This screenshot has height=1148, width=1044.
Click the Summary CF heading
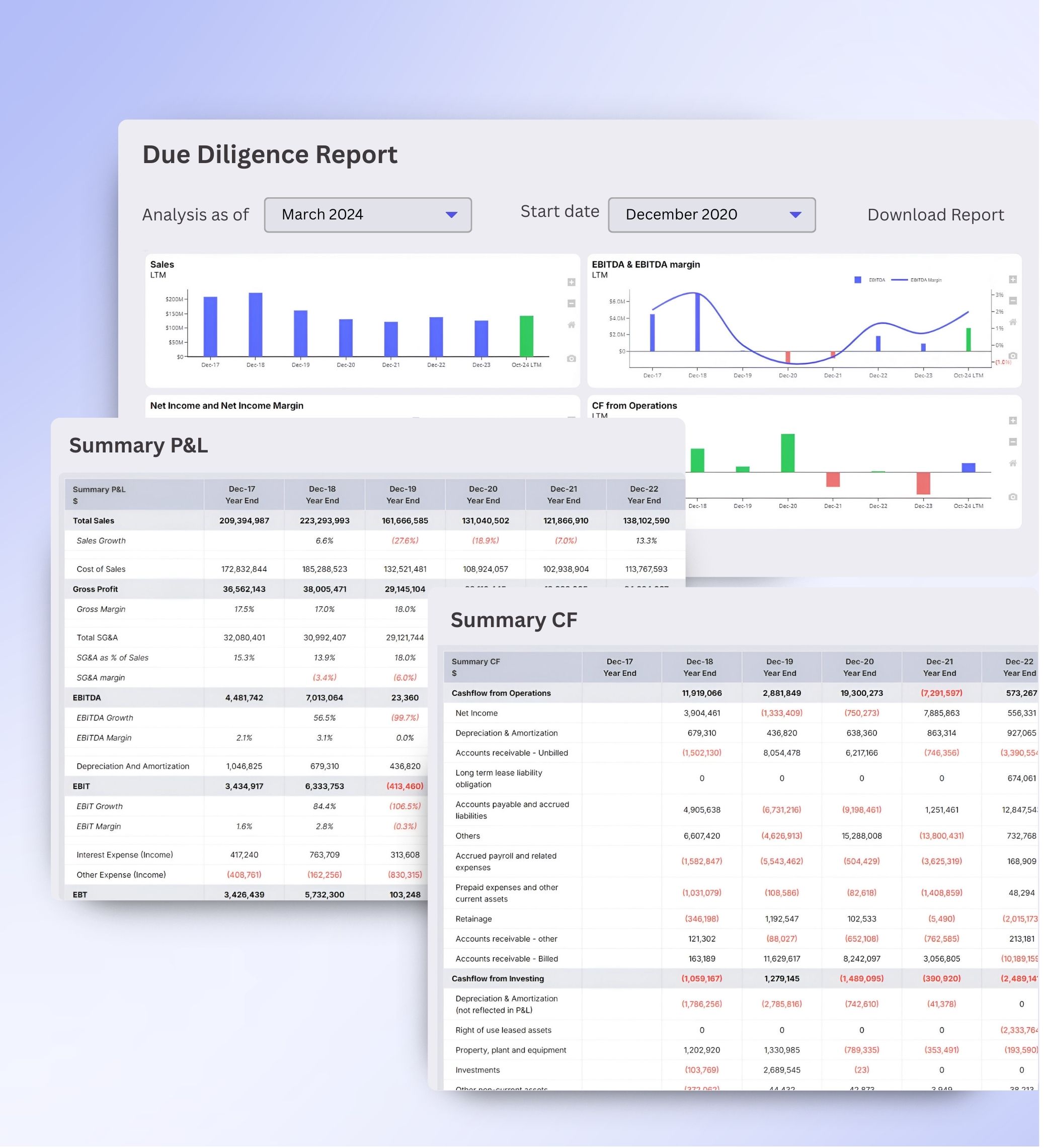click(x=514, y=620)
